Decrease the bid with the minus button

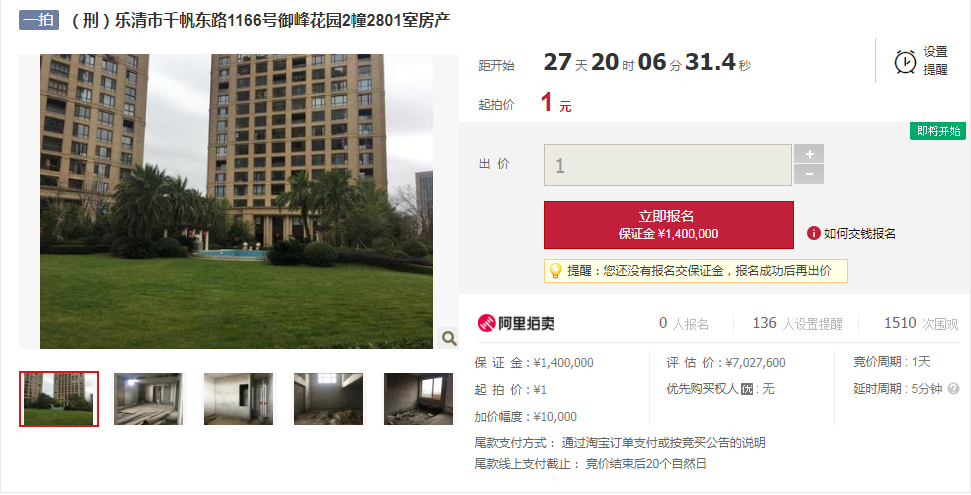coord(809,174)
